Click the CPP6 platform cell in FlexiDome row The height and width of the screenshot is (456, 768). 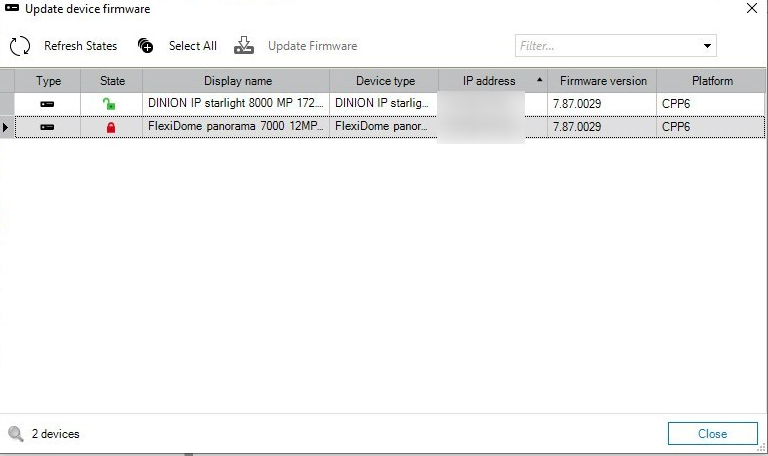point(710,126)
